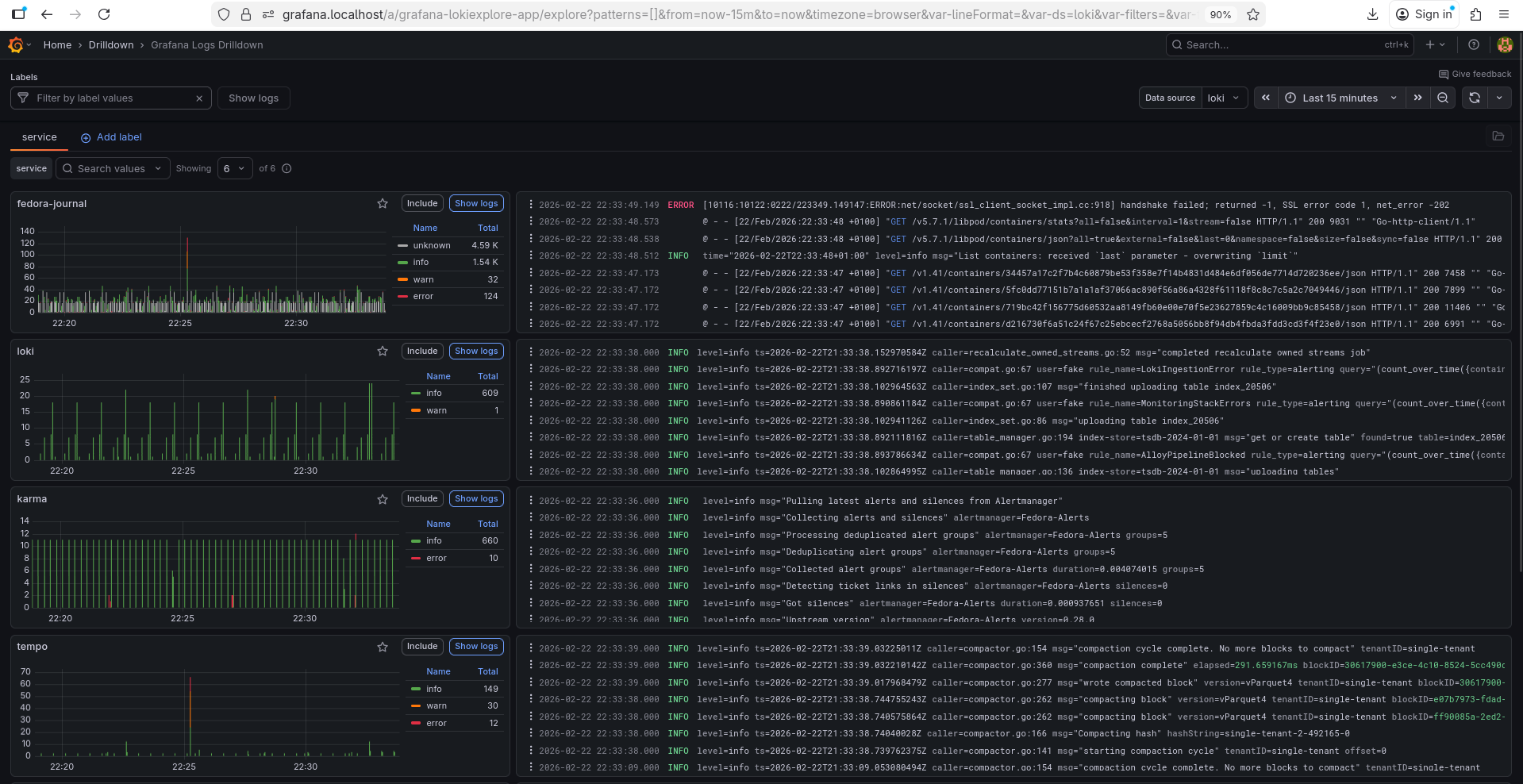This screenshot has width=1523, height=784.
Task: Open the loki data source dropdown
Action: 1224,98
